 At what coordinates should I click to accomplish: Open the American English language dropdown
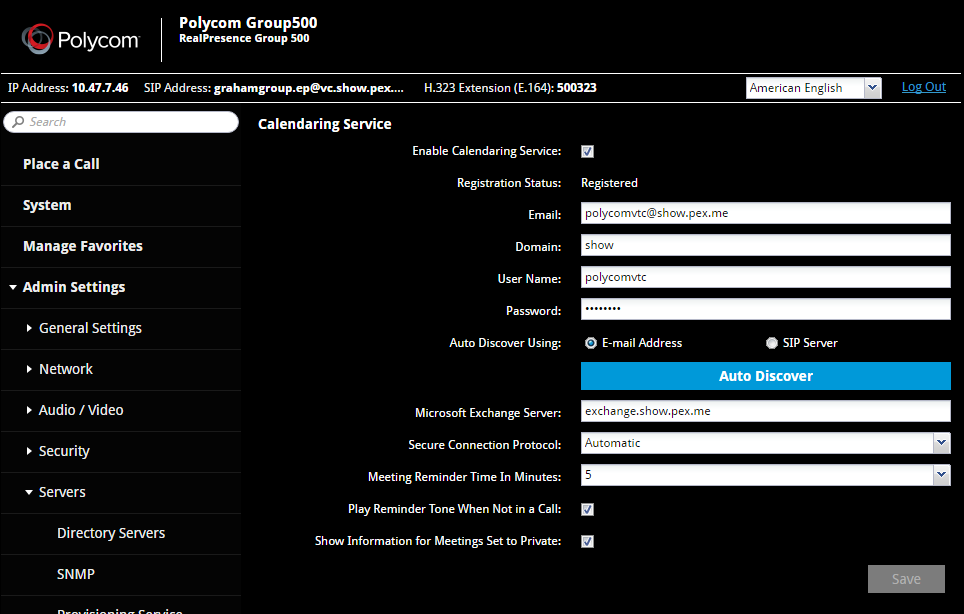[813, 88]
